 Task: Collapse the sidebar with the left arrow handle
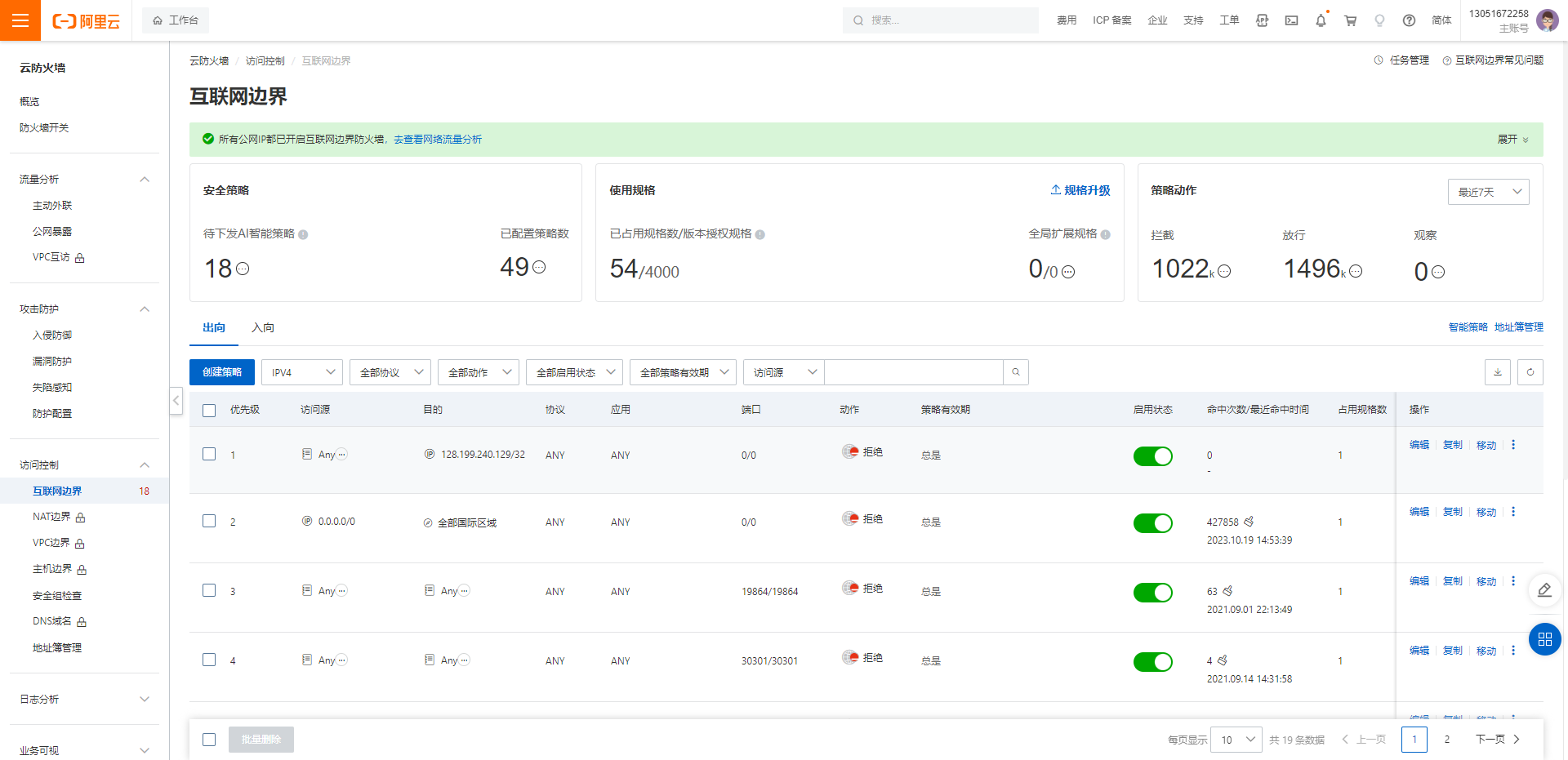pyautogui.click(x=176, y=401)
